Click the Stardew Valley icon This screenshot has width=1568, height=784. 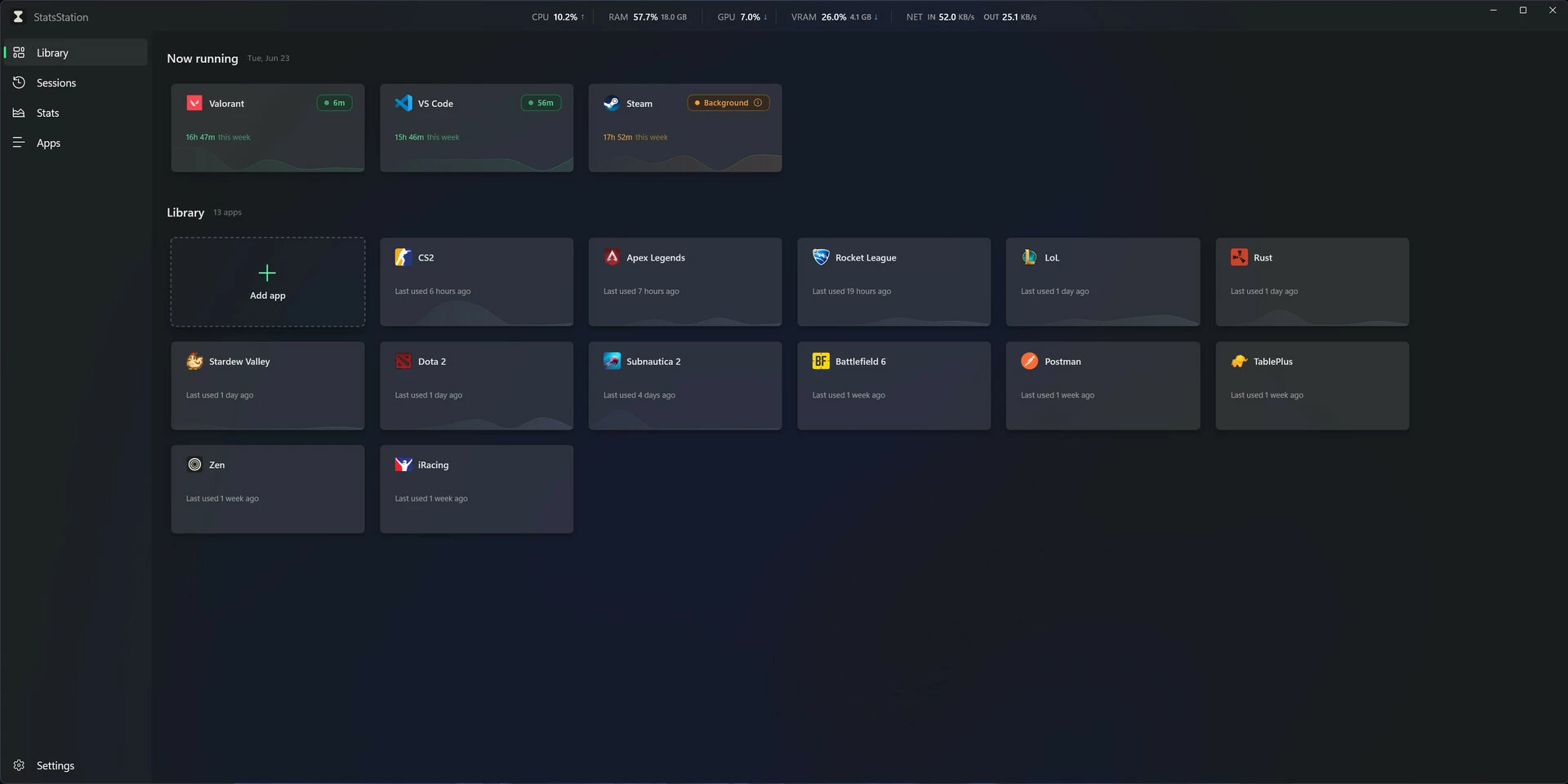tap(194, 361)
